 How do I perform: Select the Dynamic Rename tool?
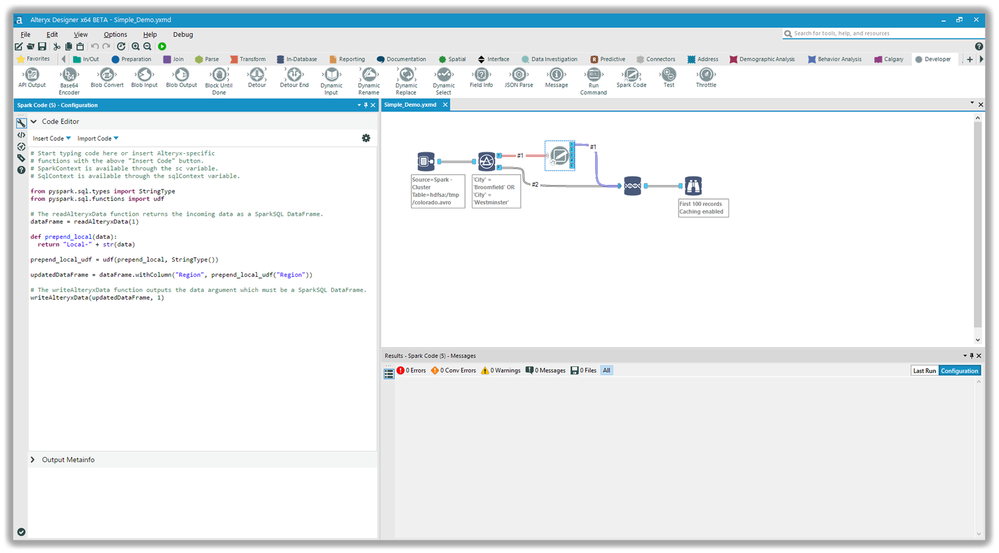[x=369, y=82]
